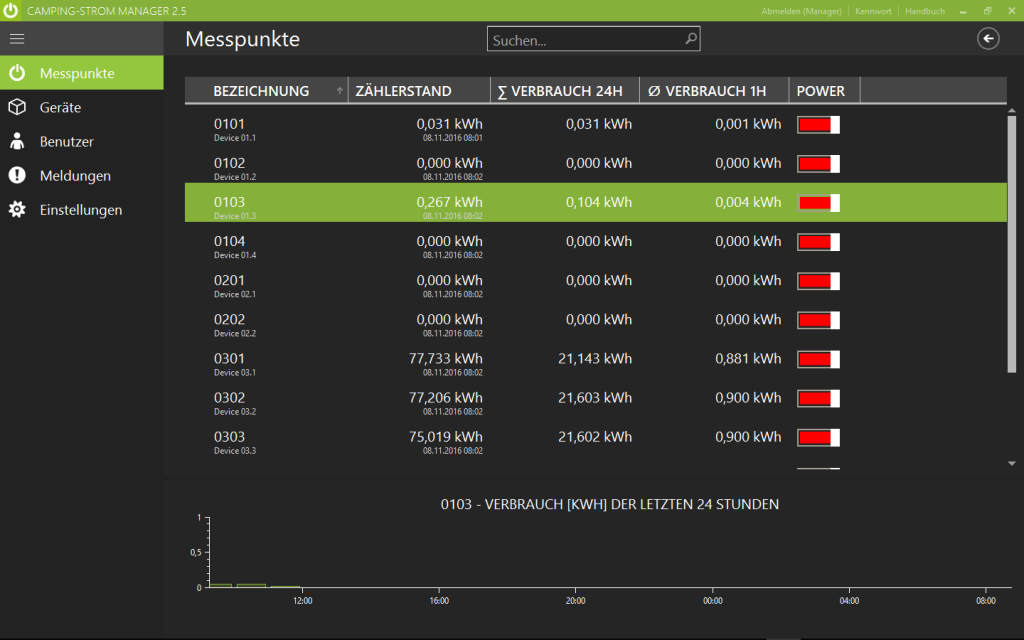Image resolution: width=1024 pixels, height=640 pixels.
Task: Click the 24h consumption value 0,104 kWh
Action: coord(599,202)
